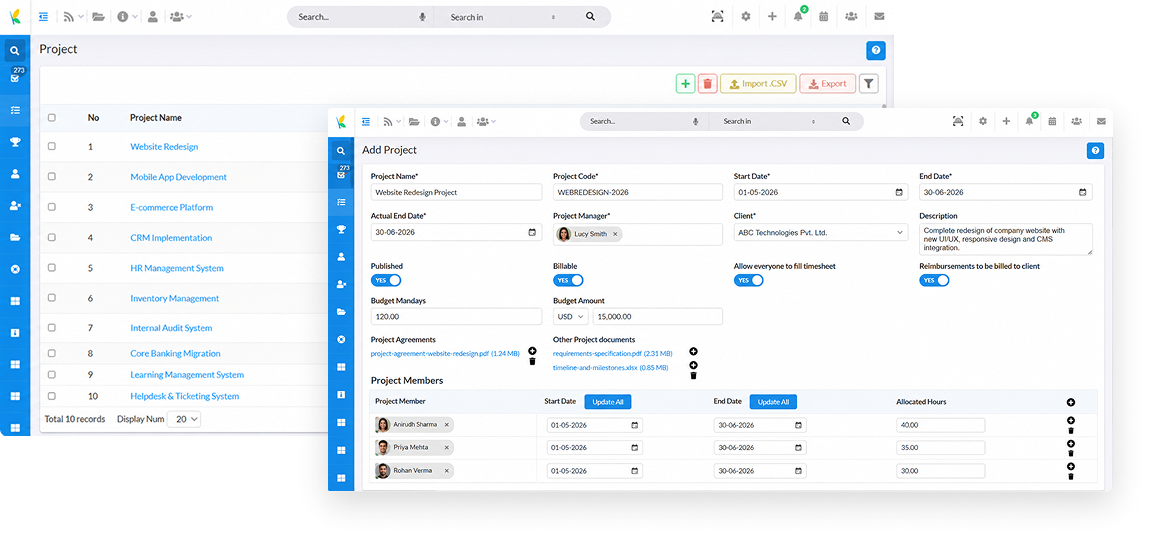Tick the select-all checkbox in project table header

pos(51,117)
